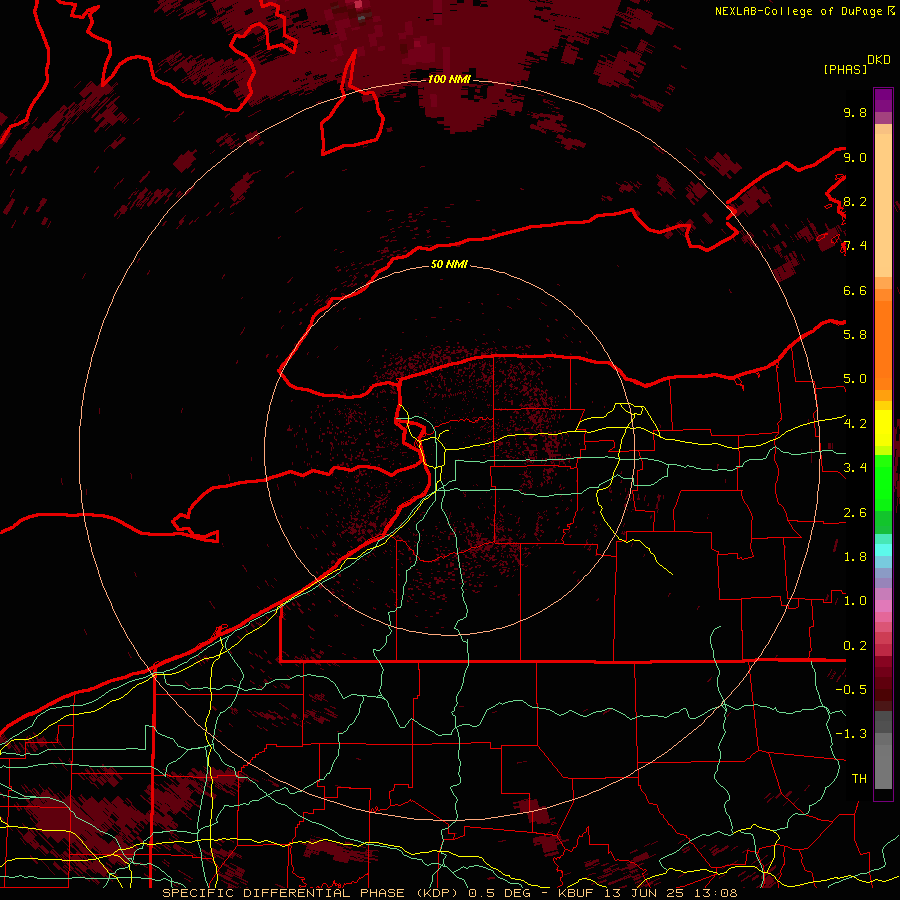This screenshot has width=900, height=900.
Task: Select the 1.8 value on the scale
Action: click(x=855, y=557)
